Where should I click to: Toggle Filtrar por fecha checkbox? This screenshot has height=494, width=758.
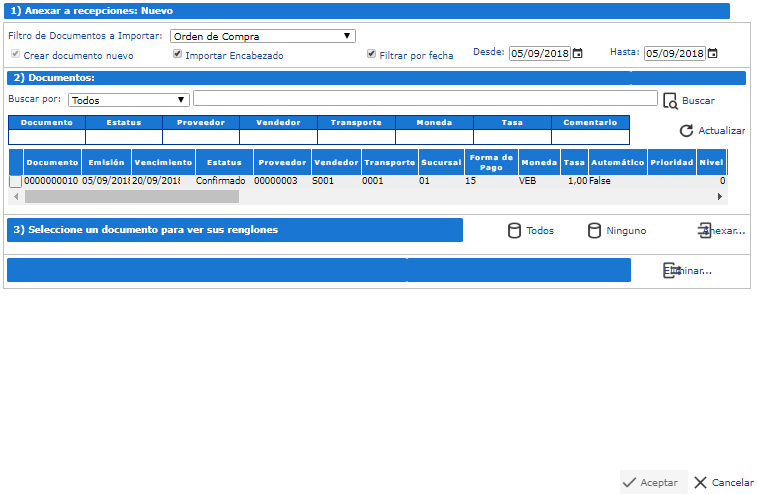pyautogui.click(x=371, y=54)
